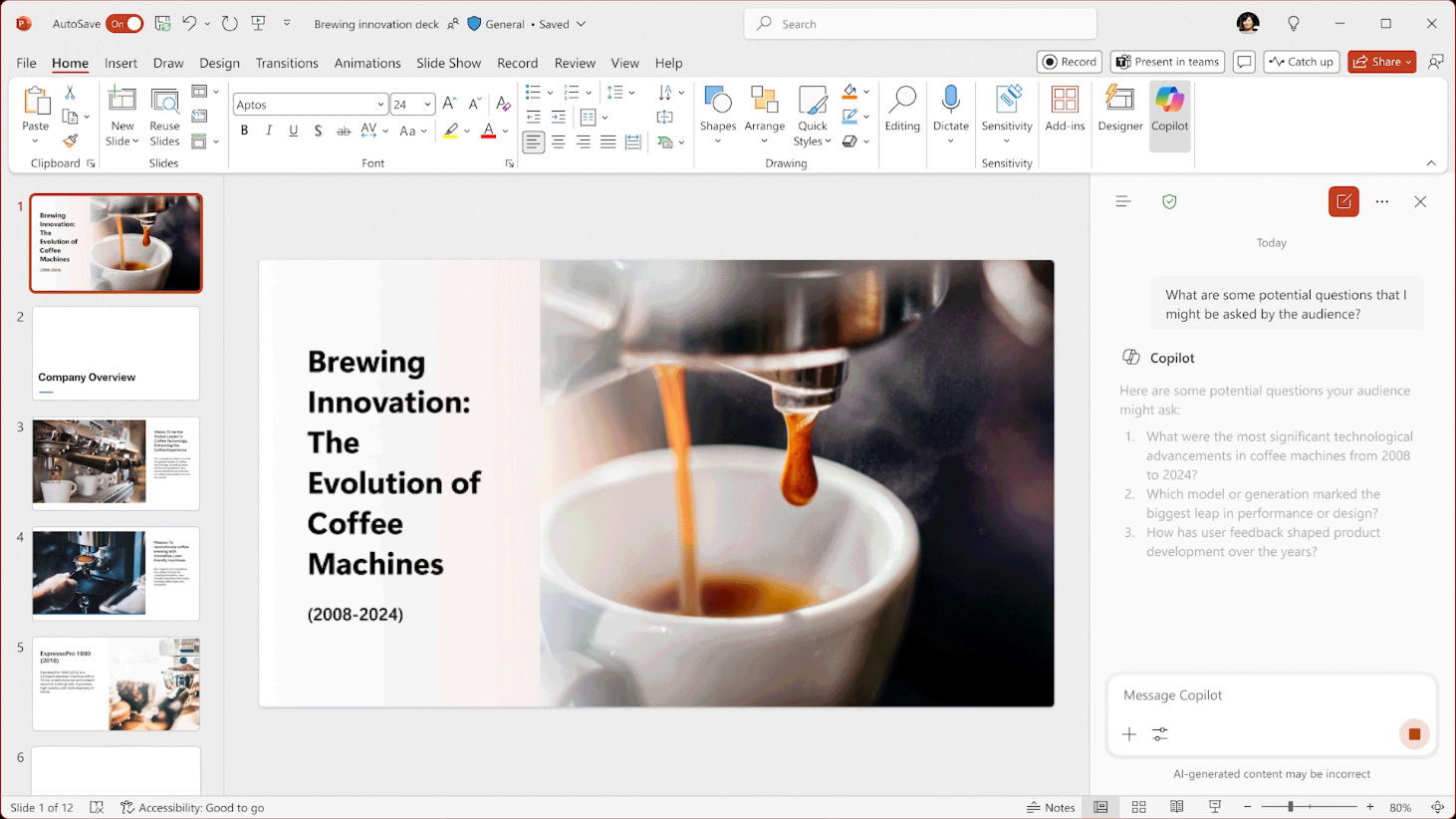Viewport: 1456px width, 819px height.
Task: Open the Add-ins gallery
Action: [x=1065, y=110]
